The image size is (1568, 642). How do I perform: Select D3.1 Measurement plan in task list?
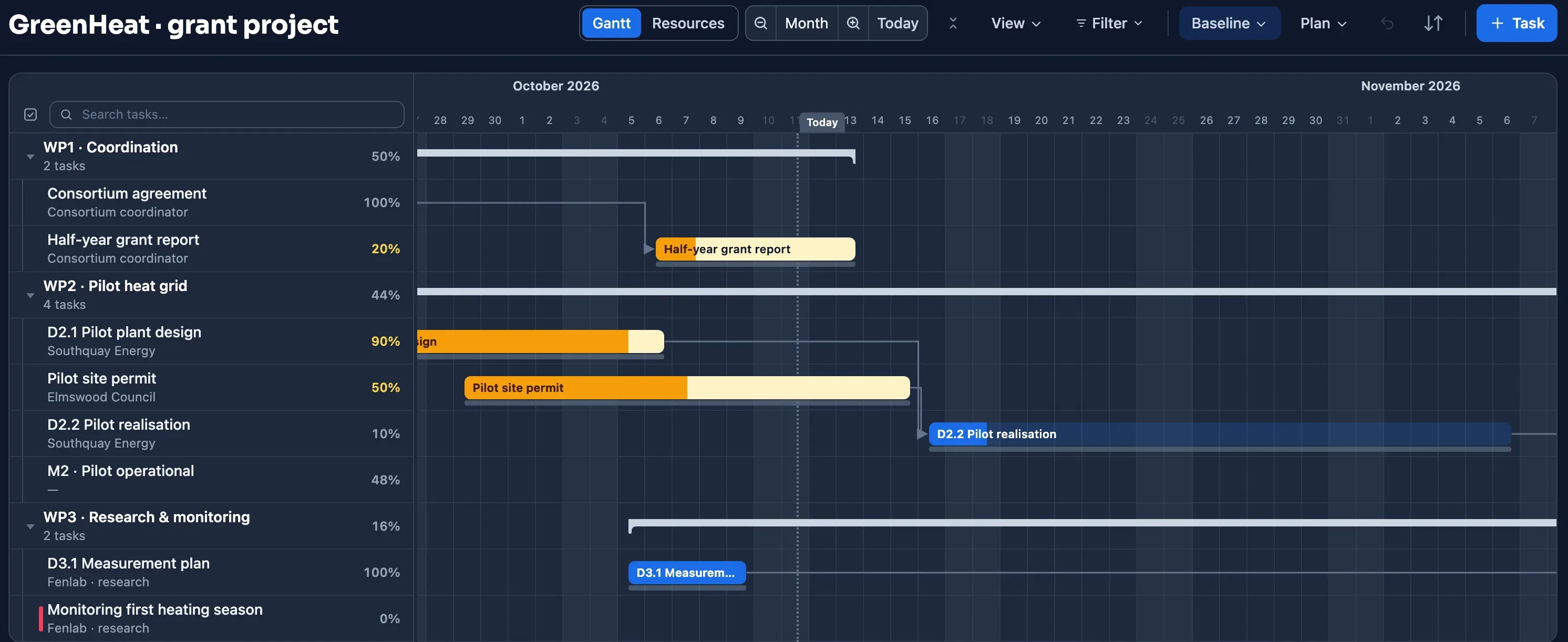(211, 572)
